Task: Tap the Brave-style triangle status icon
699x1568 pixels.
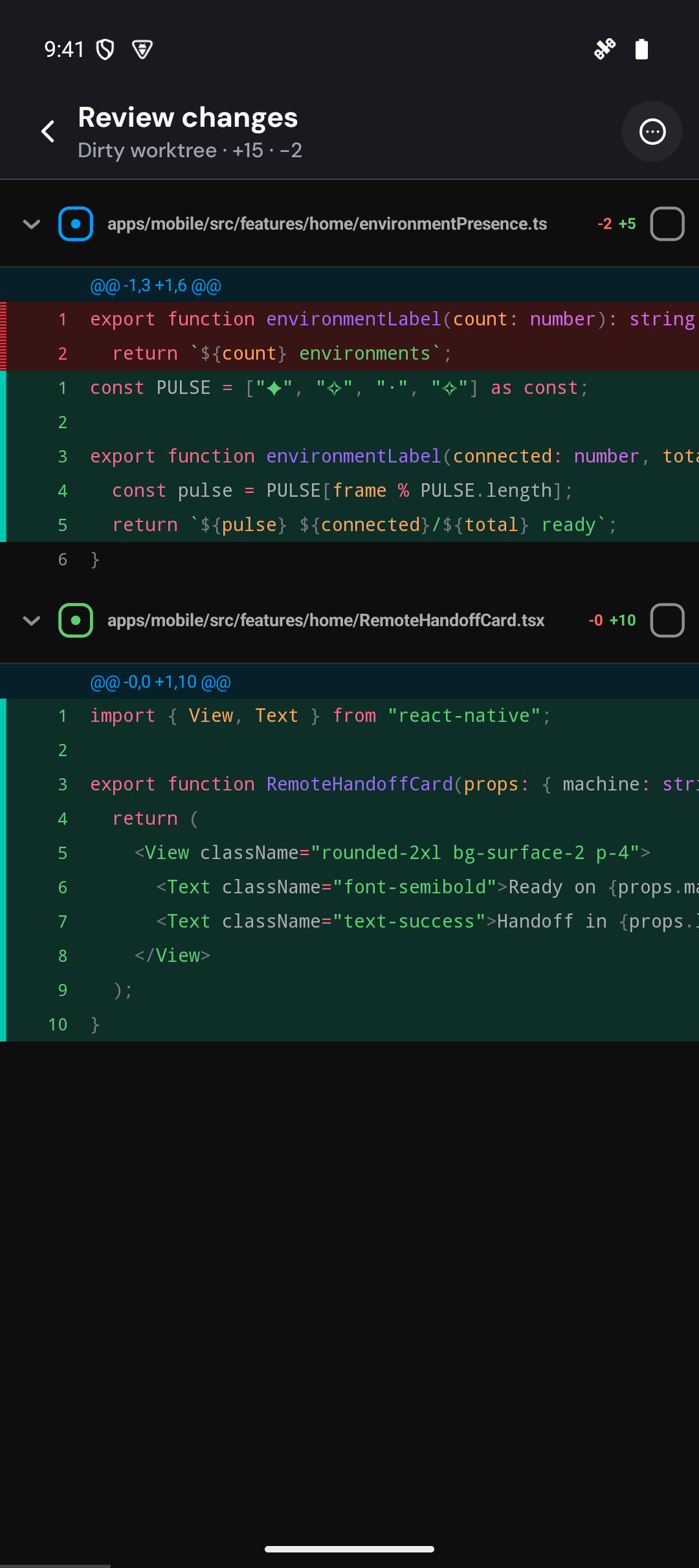Action: (x=142, y=49)
